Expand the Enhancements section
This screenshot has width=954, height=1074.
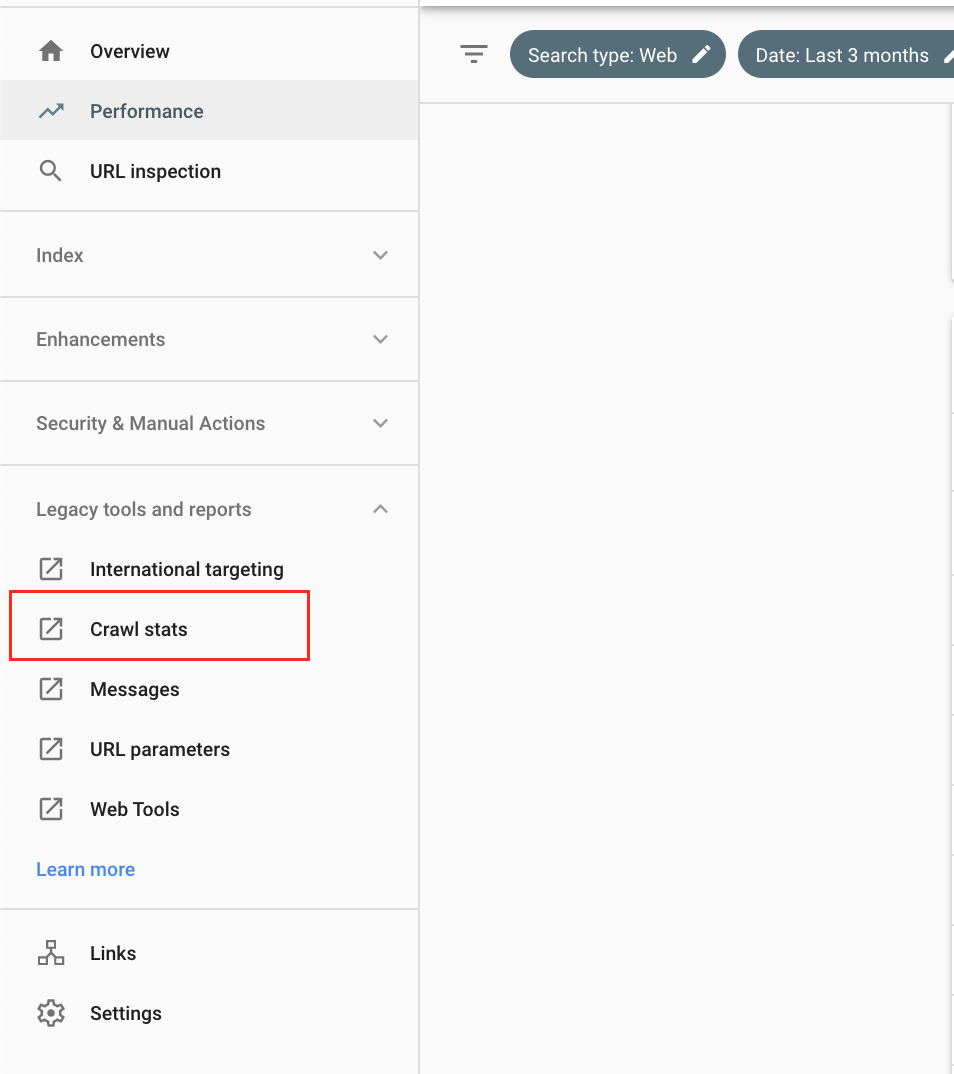(x=380, y=339)
